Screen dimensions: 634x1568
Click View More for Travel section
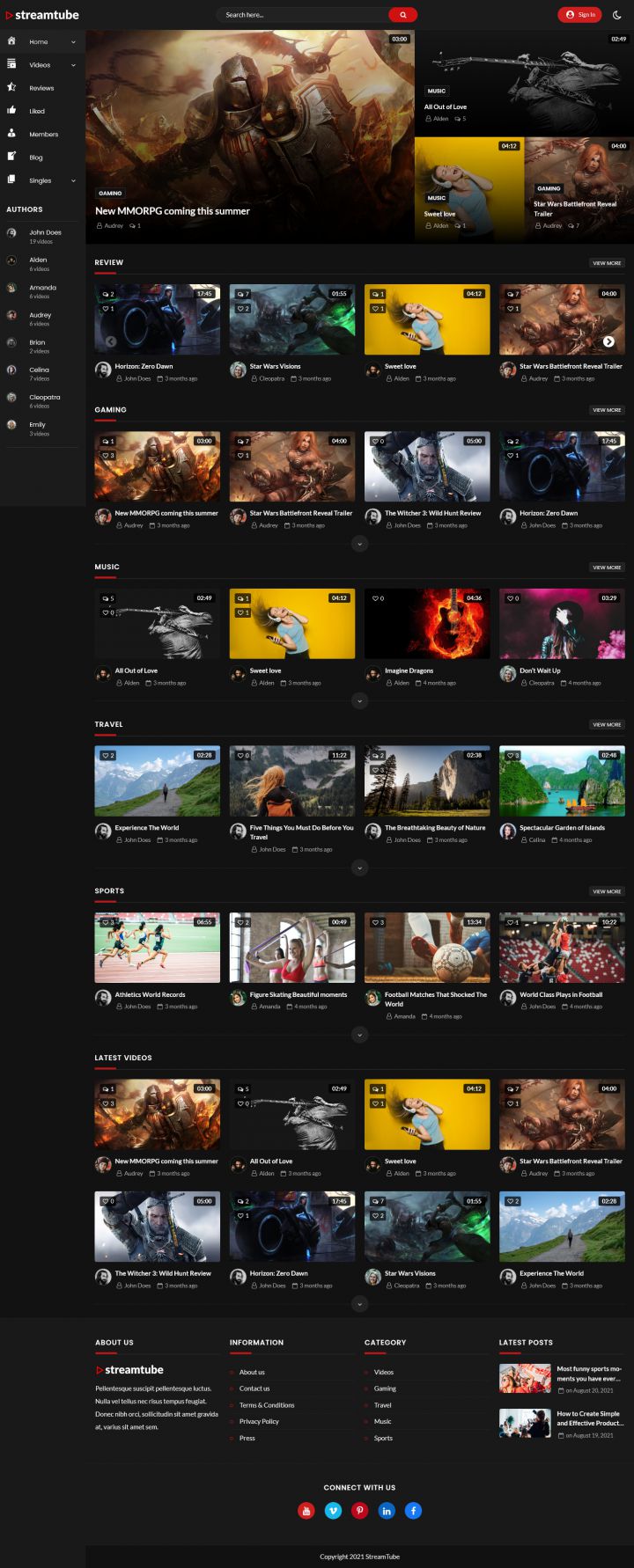[x=607, y=725]
